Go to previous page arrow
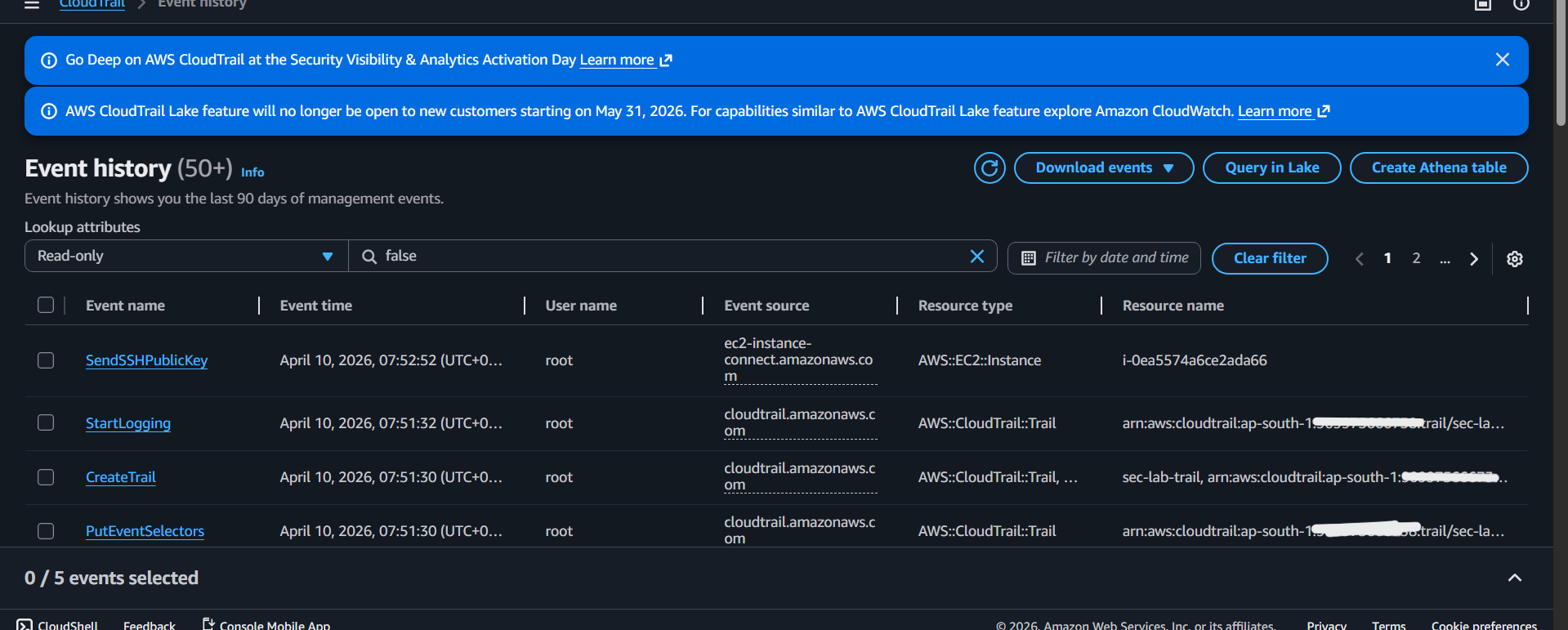1568x630 pixels. [1360, 259]
